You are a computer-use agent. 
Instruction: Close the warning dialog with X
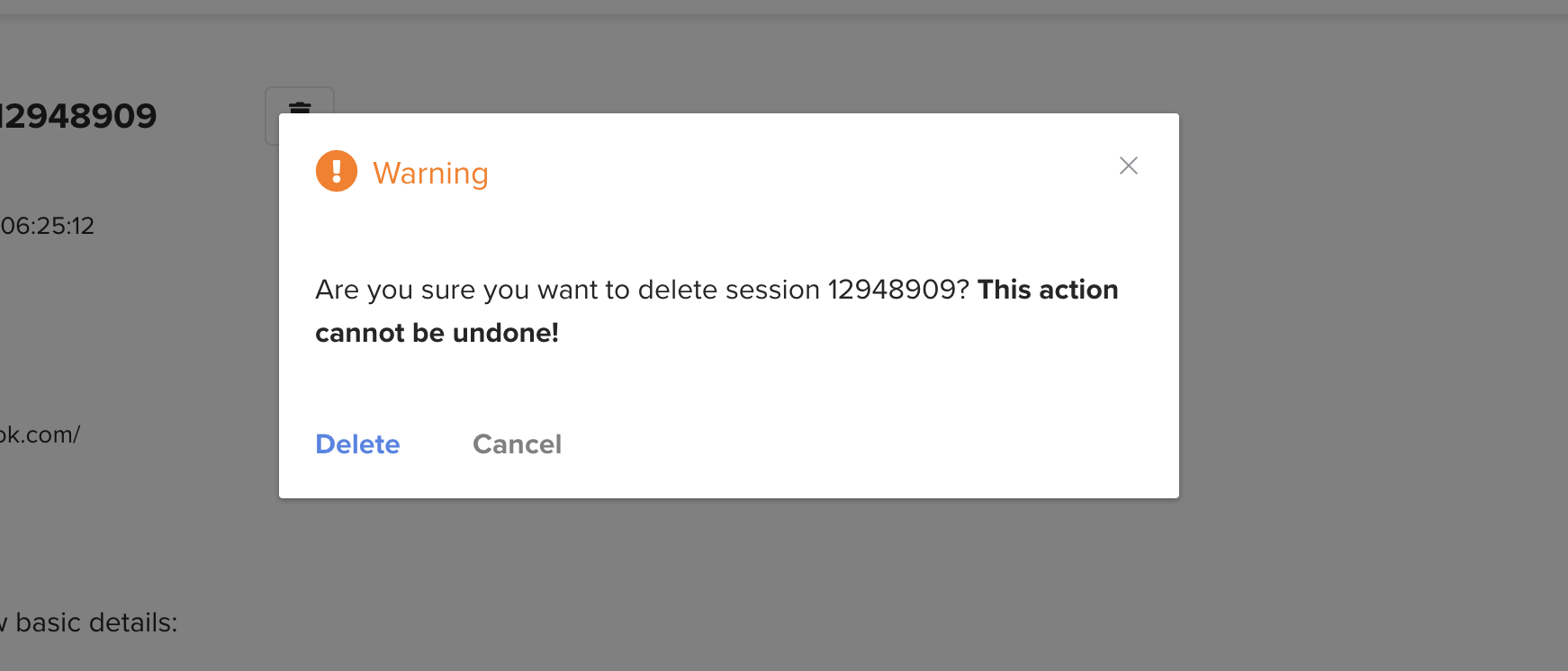pos(1129,166)
